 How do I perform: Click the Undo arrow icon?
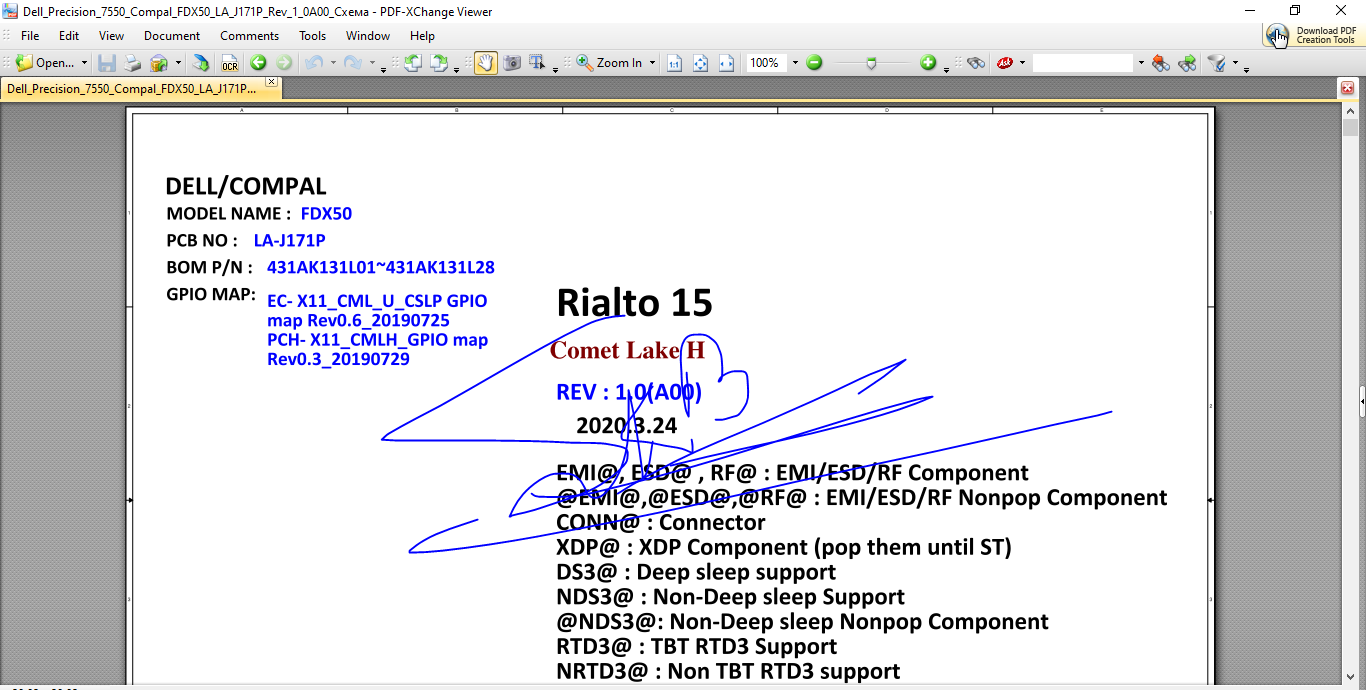point(313,63)
